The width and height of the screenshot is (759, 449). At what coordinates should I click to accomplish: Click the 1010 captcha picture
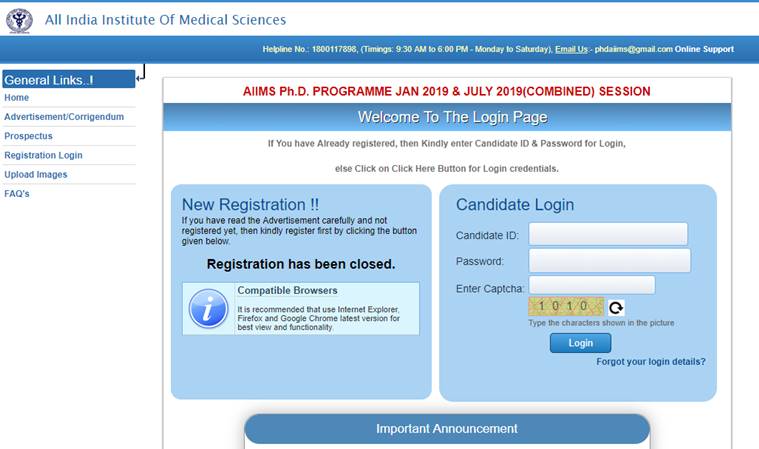(566, 306)
